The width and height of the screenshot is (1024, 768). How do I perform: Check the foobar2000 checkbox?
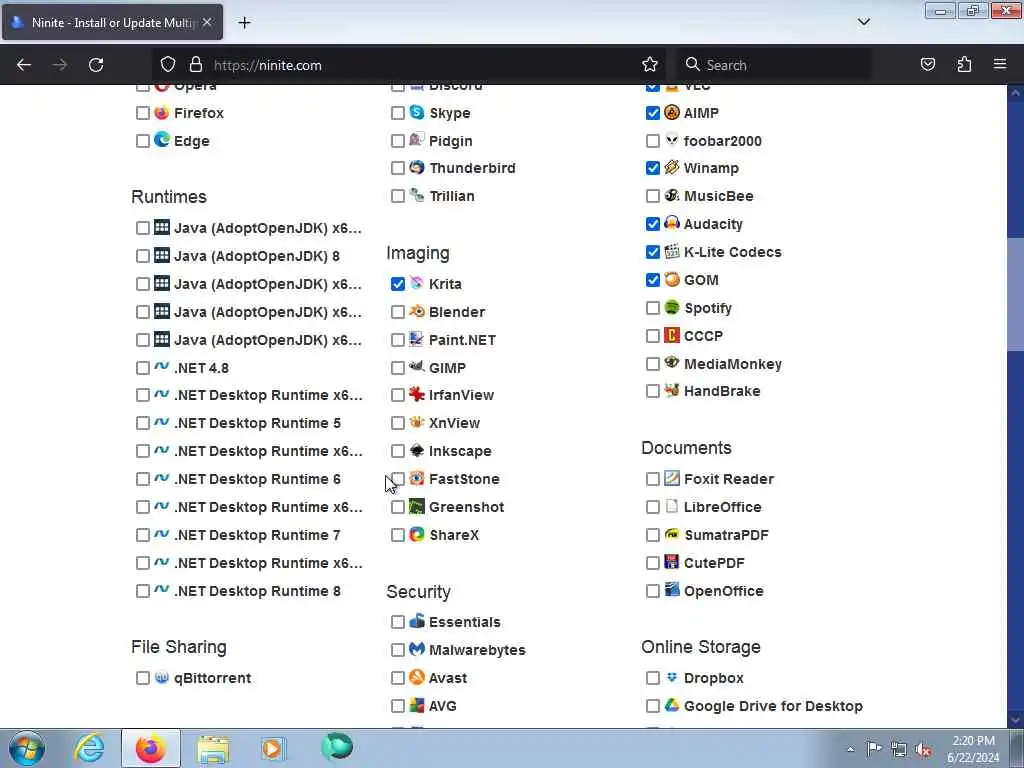point(652,140)
